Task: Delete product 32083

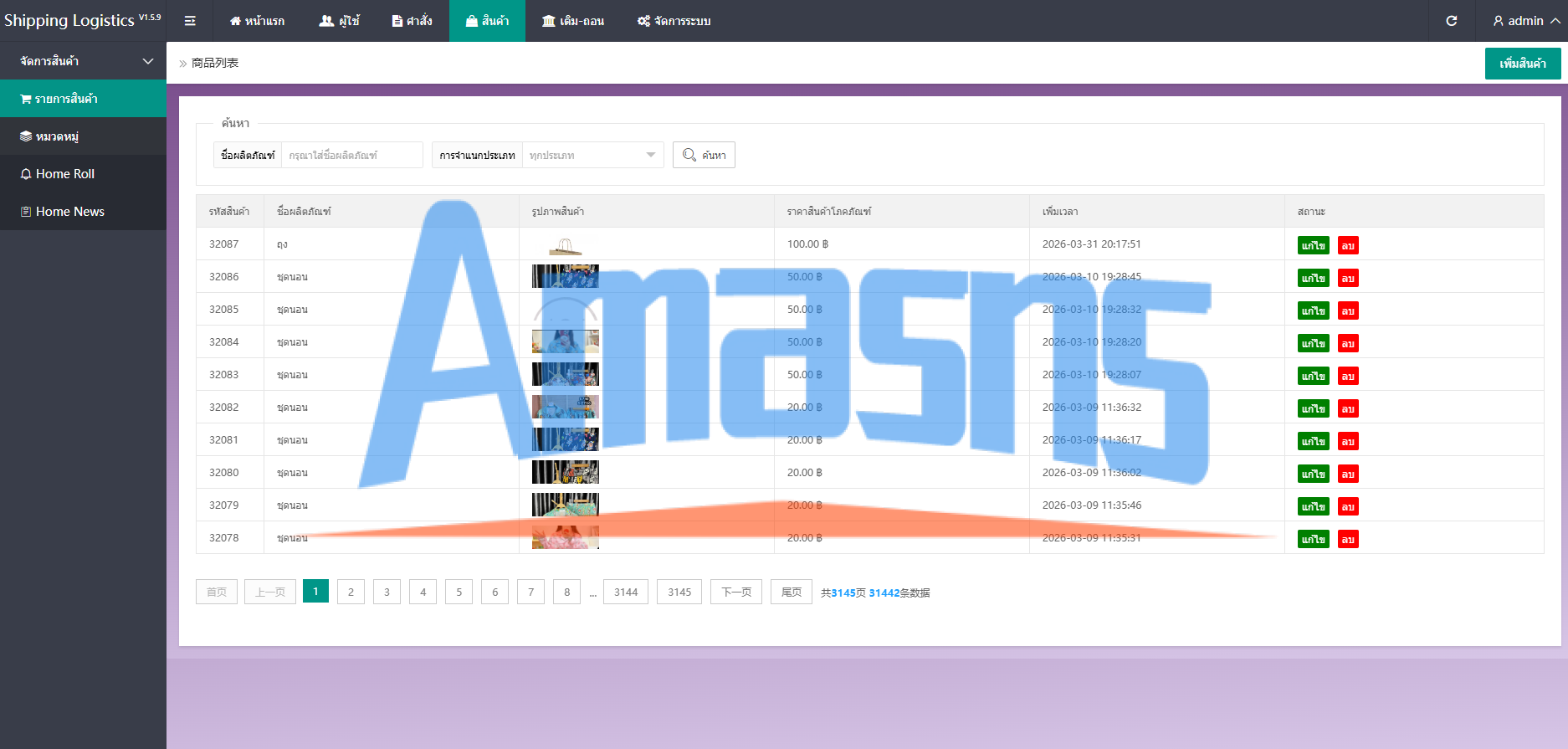Action: click(x=1348, y=376)
